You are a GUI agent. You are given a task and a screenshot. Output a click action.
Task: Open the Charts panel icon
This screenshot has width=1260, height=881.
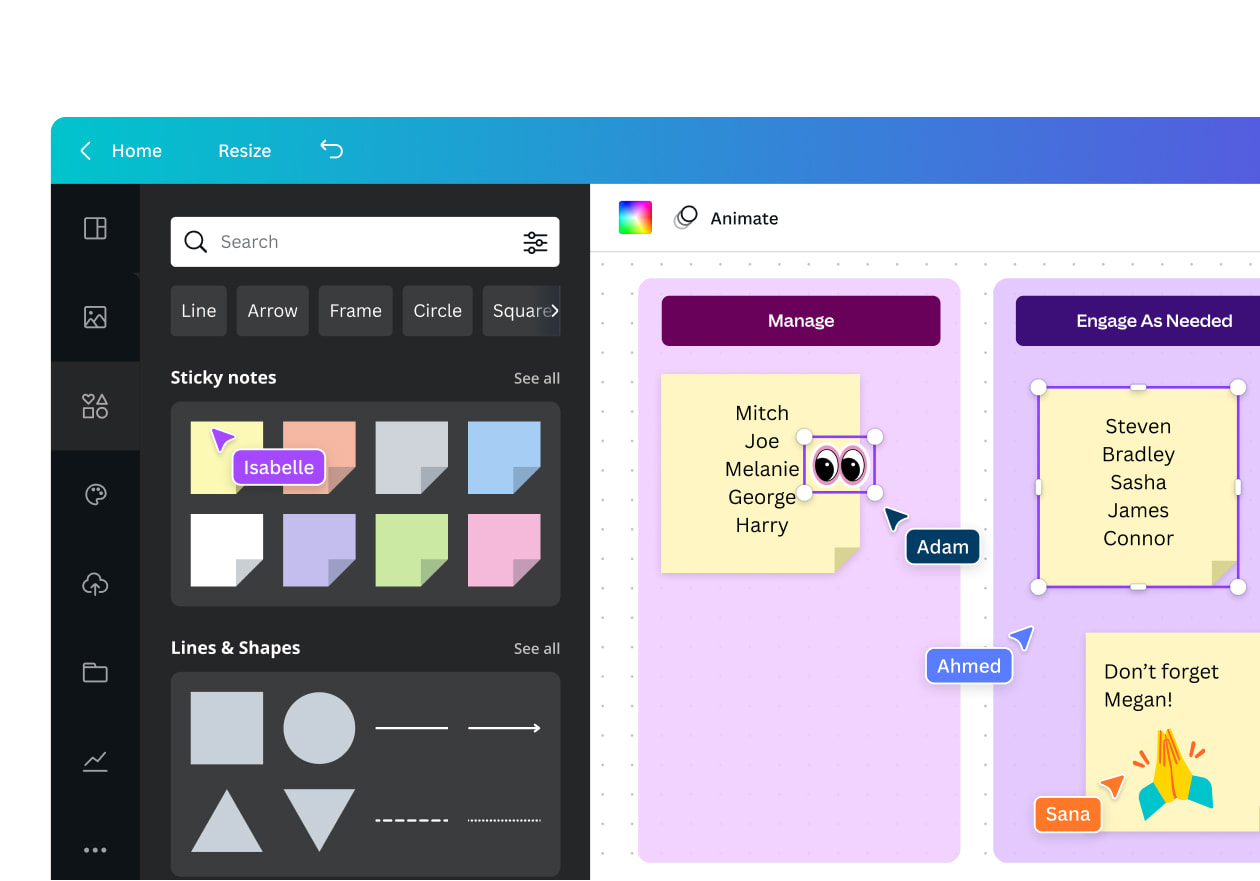pos(95,761)
